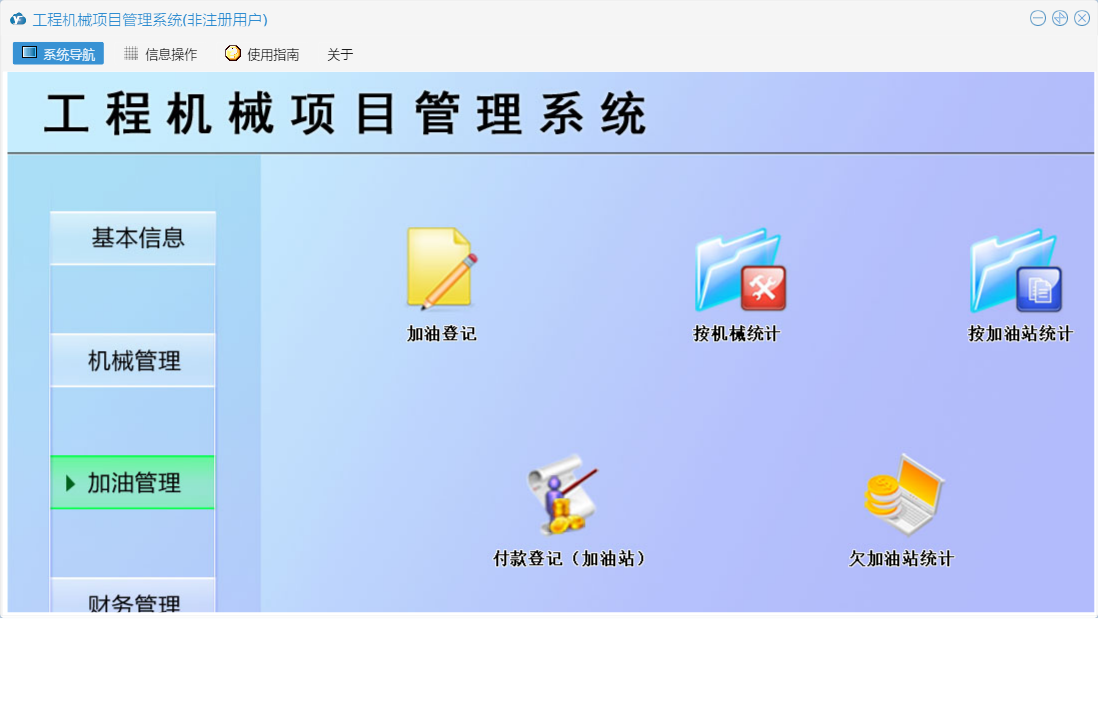Open the 按加油站统计 folder icon
The image size is (1098, 719).
(1016, 270)
